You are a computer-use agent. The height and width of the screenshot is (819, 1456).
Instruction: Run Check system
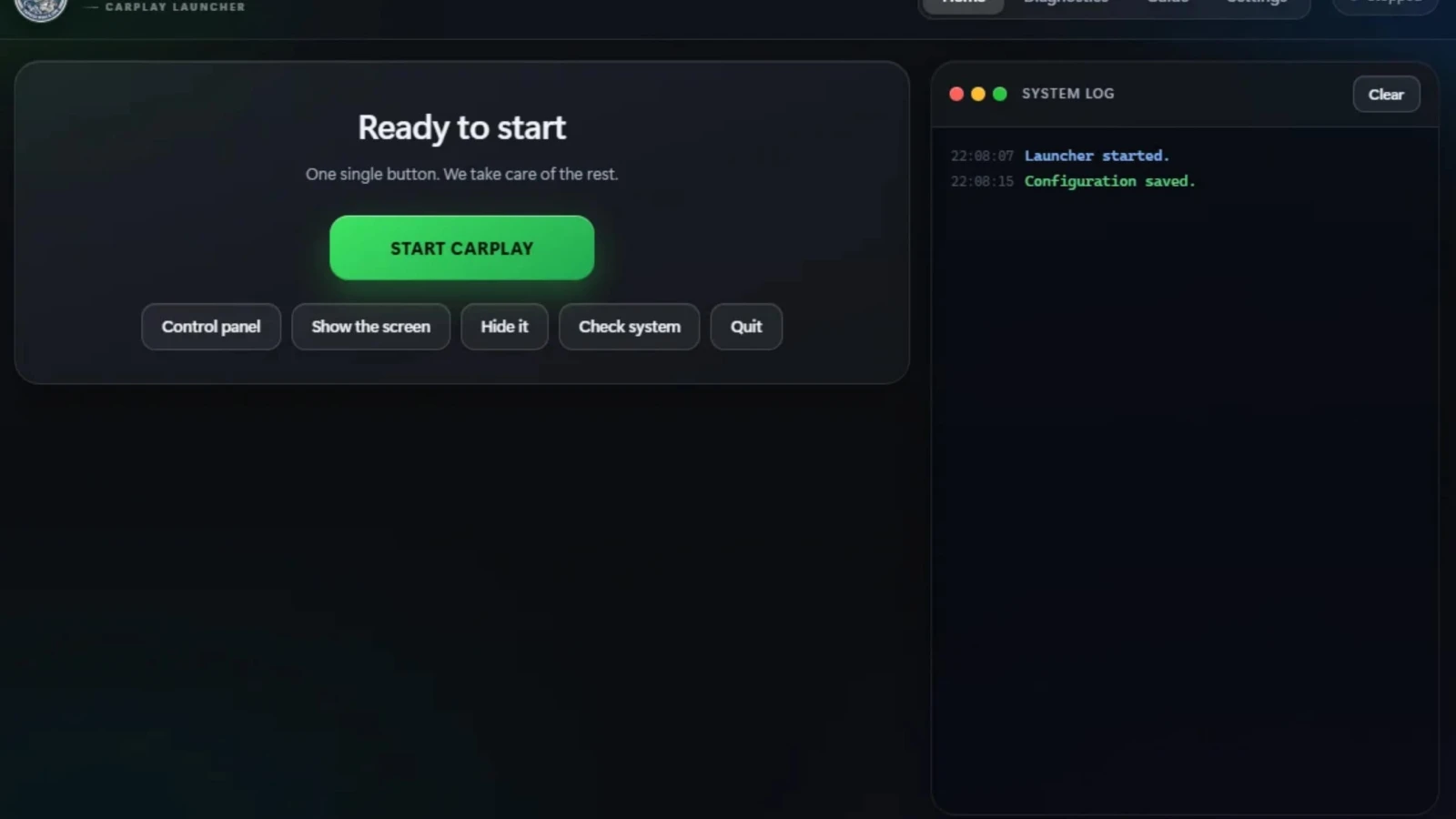[629, 327]
